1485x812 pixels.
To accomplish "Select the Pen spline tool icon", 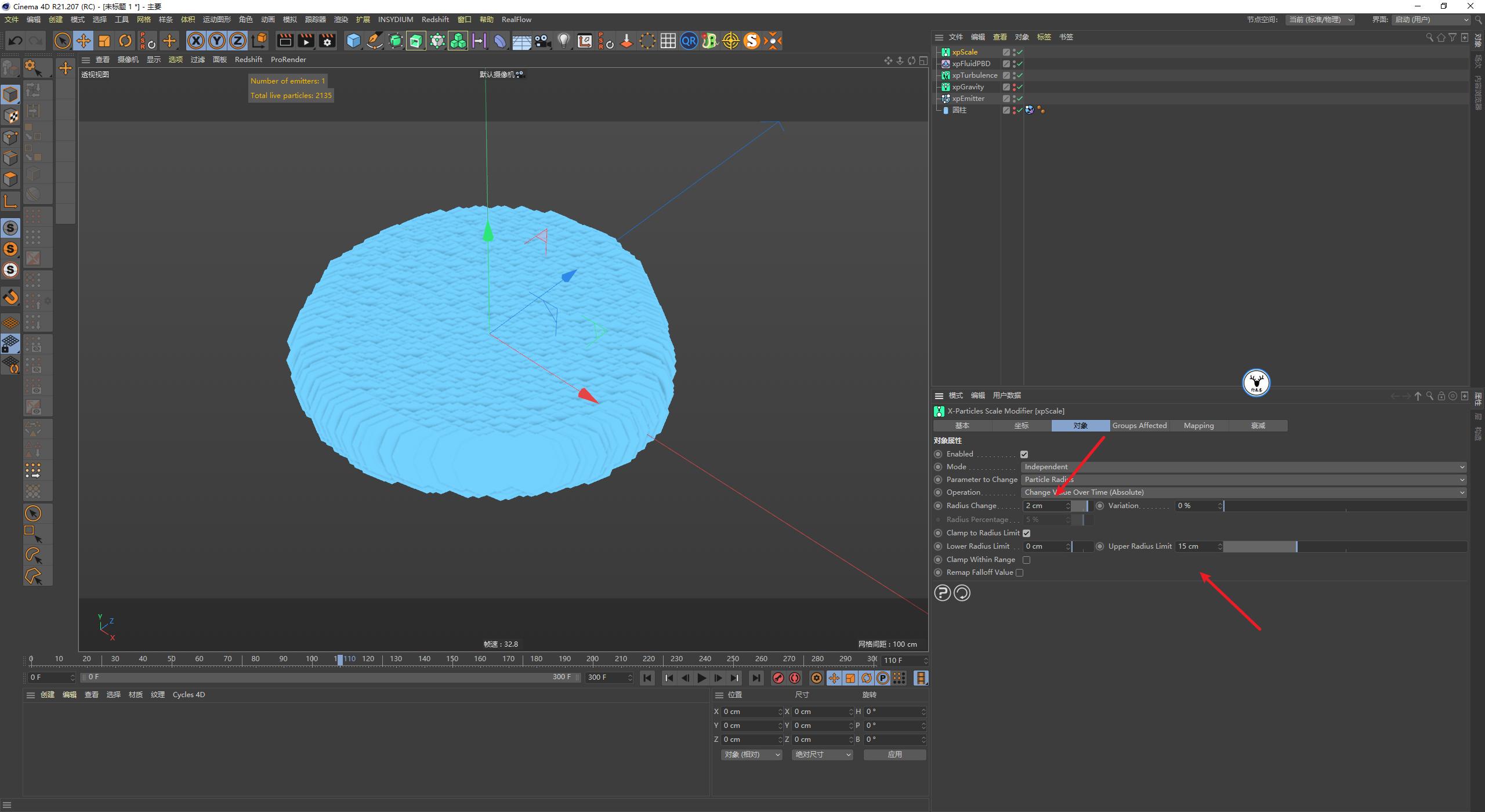I will (374, 41).
